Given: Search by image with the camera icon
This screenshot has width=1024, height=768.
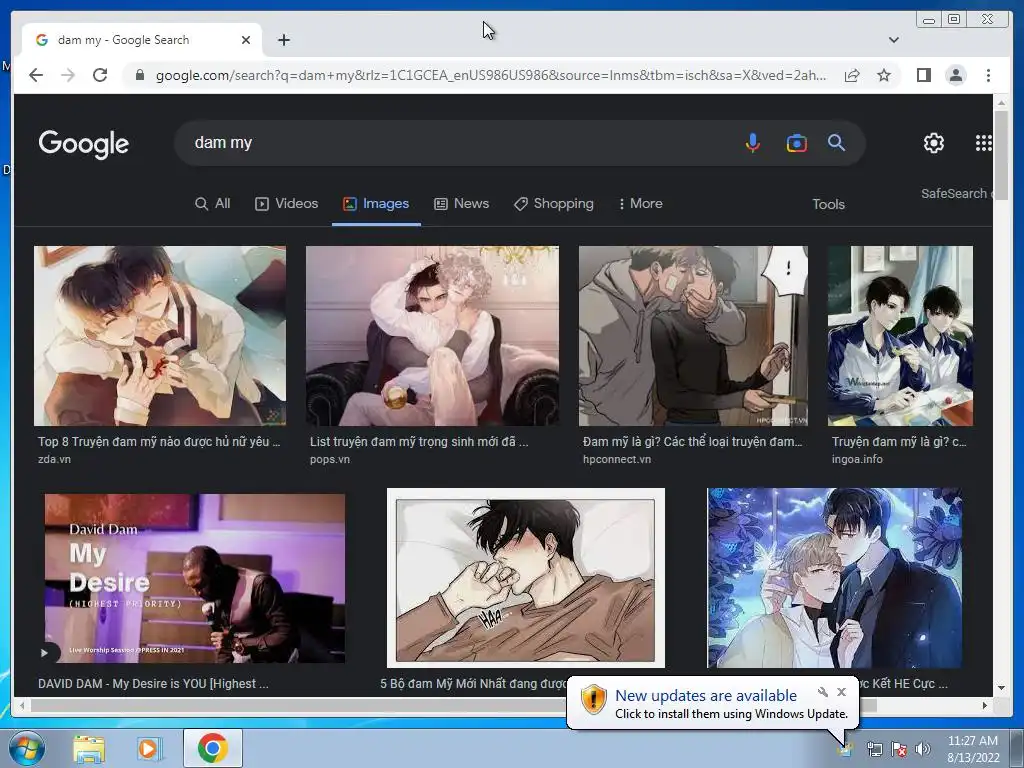Looking at the screenshot, I should (796, 142).
